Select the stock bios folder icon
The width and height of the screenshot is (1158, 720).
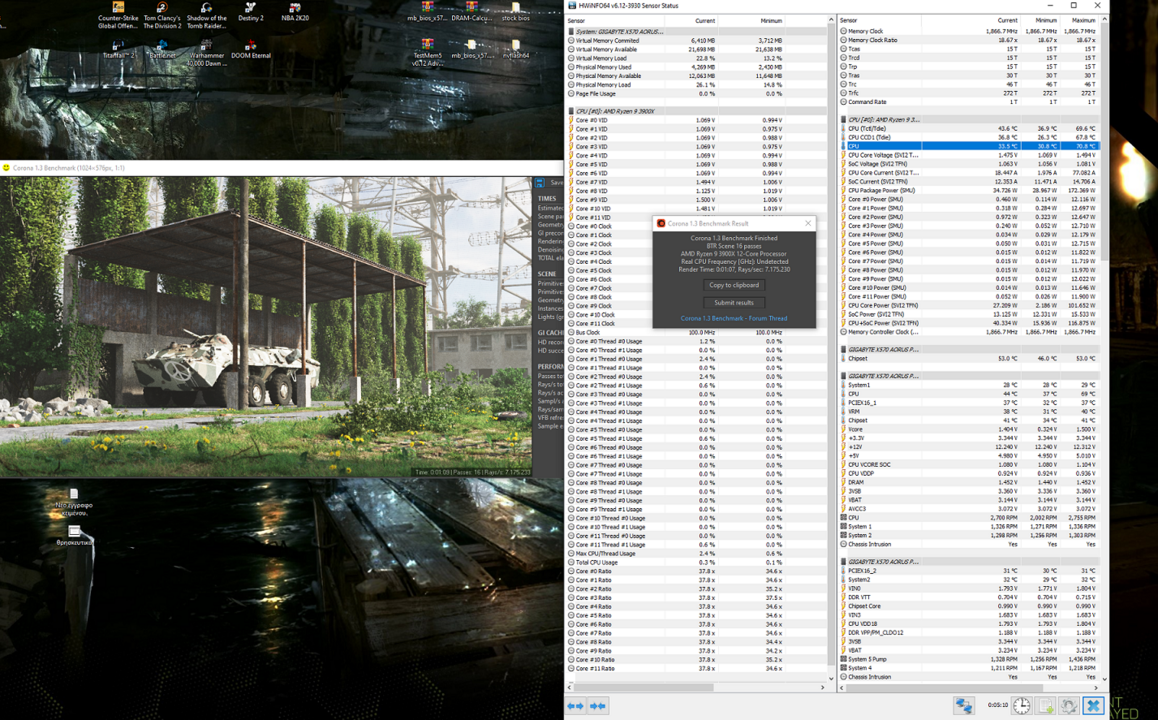pyautogui.click(x=515, y=12)
